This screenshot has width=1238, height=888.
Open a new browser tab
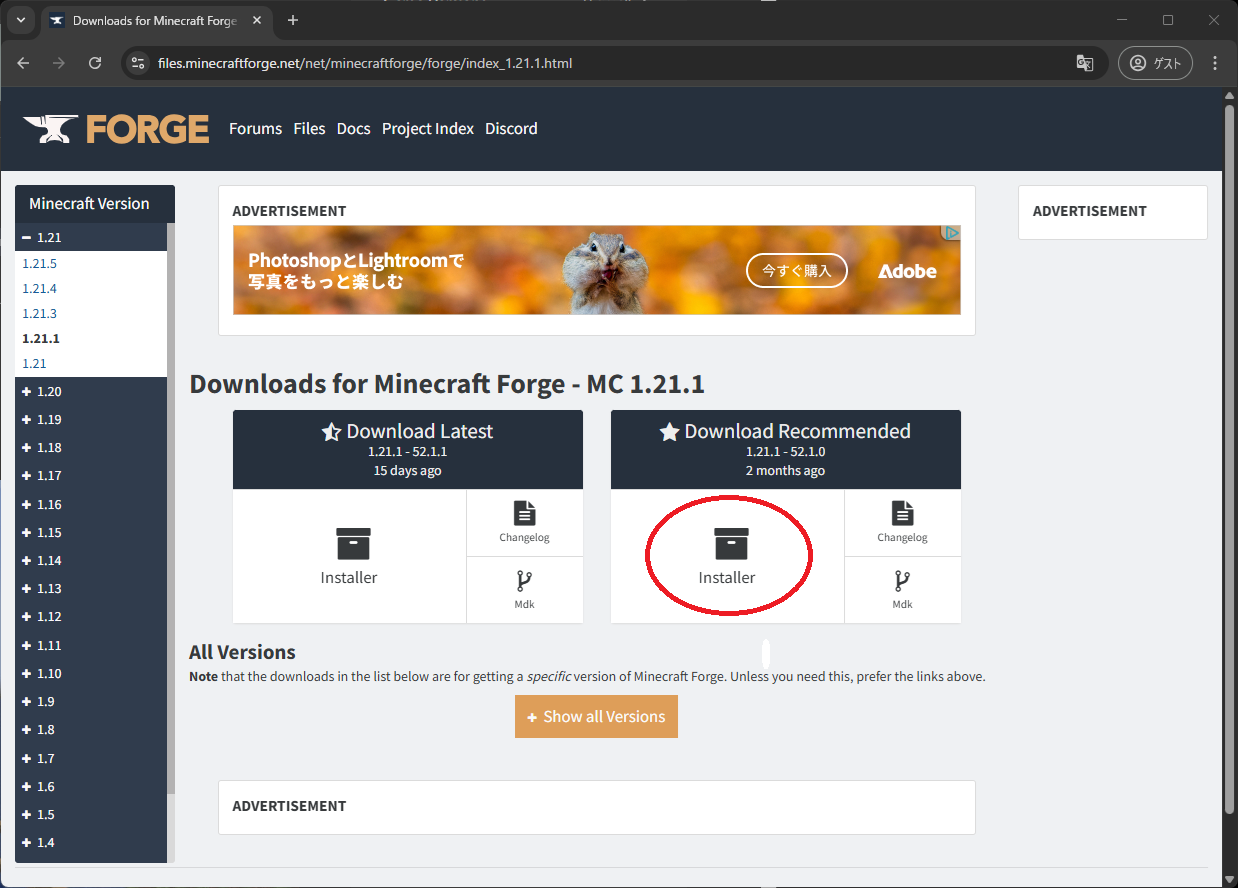pyautogui.click(x=293, y=20)
